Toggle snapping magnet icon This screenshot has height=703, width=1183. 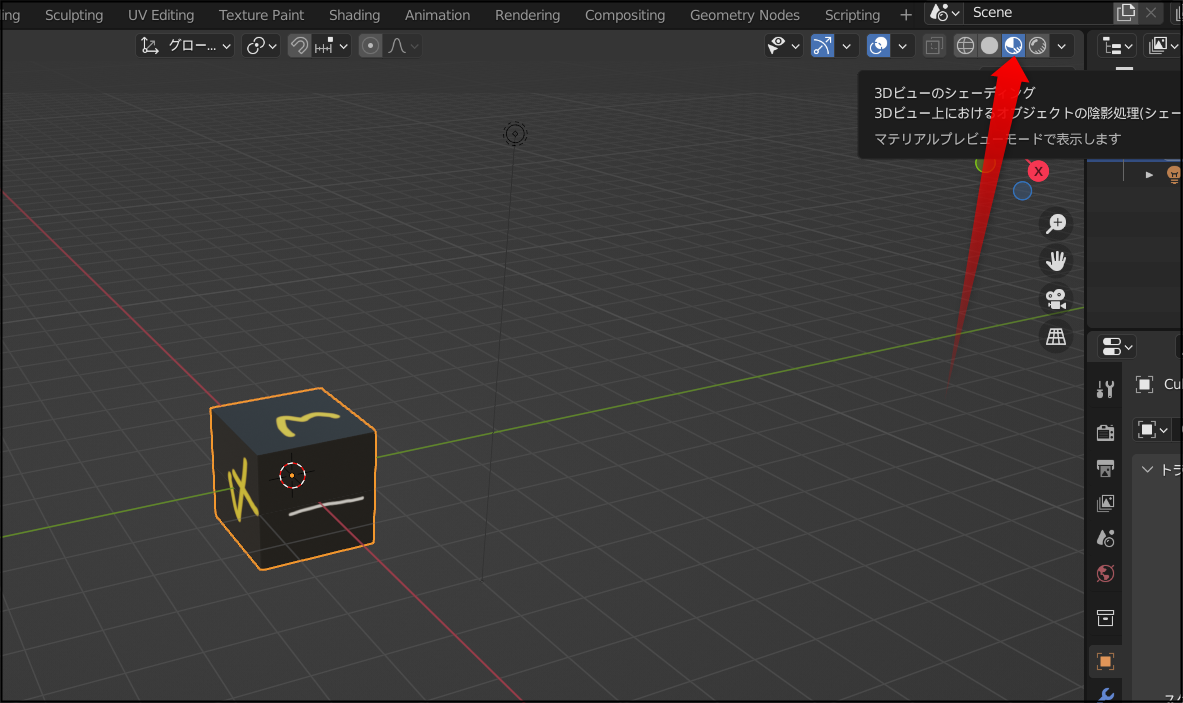tap(300, 46)
